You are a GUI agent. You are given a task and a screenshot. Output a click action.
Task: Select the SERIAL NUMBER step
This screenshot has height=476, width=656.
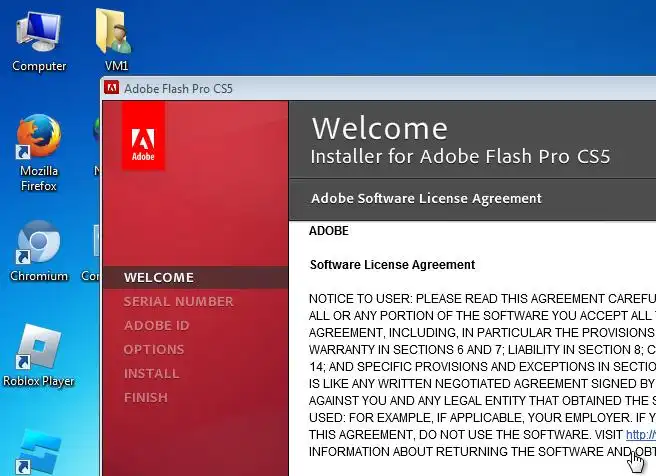[178, 302]
